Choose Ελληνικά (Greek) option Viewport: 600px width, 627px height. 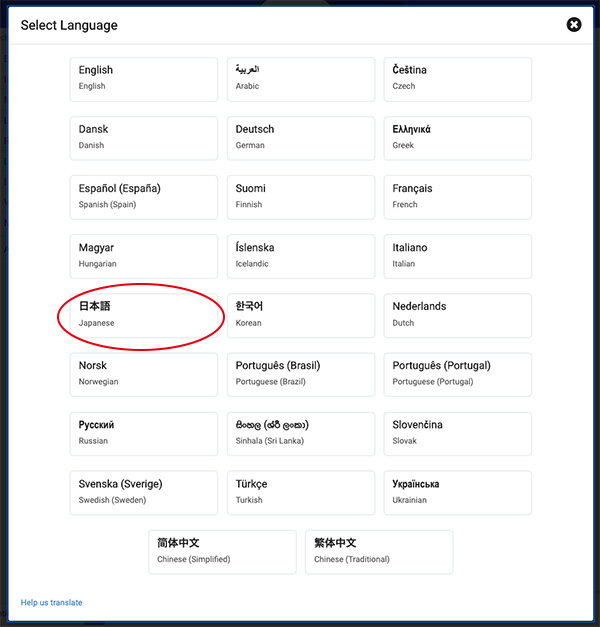click(458, 138)
